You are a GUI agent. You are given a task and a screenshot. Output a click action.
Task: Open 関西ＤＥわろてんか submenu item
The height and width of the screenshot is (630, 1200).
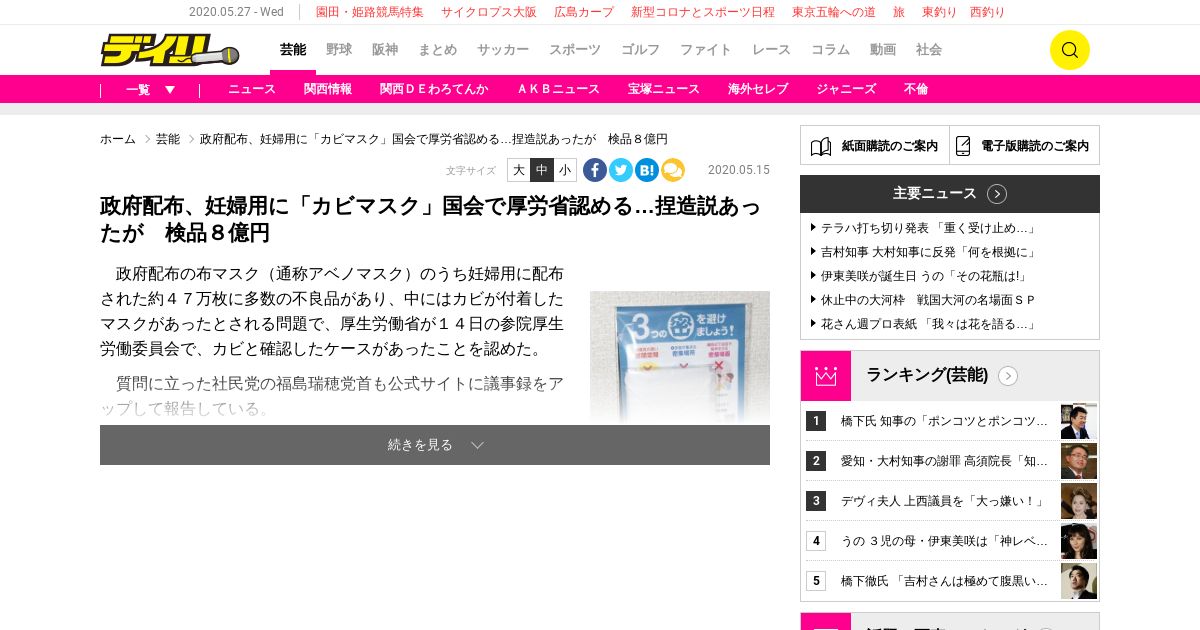(434, 89)
